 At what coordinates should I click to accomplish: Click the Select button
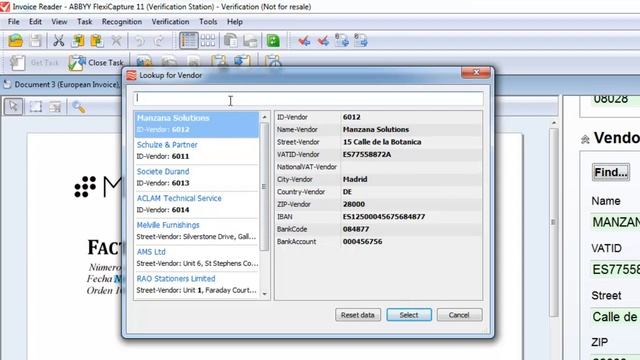click(409, 315)
